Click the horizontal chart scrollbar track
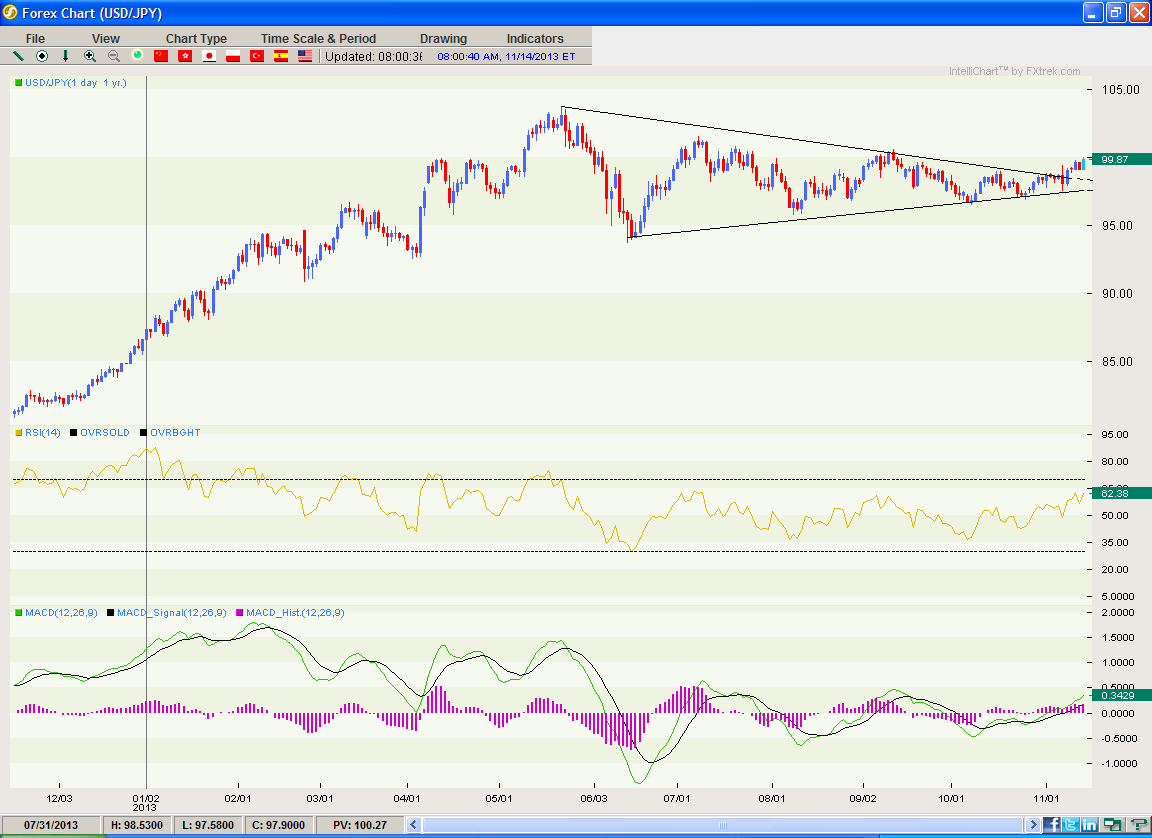Viewport: 1152px width, 838px height. (723, 825)
